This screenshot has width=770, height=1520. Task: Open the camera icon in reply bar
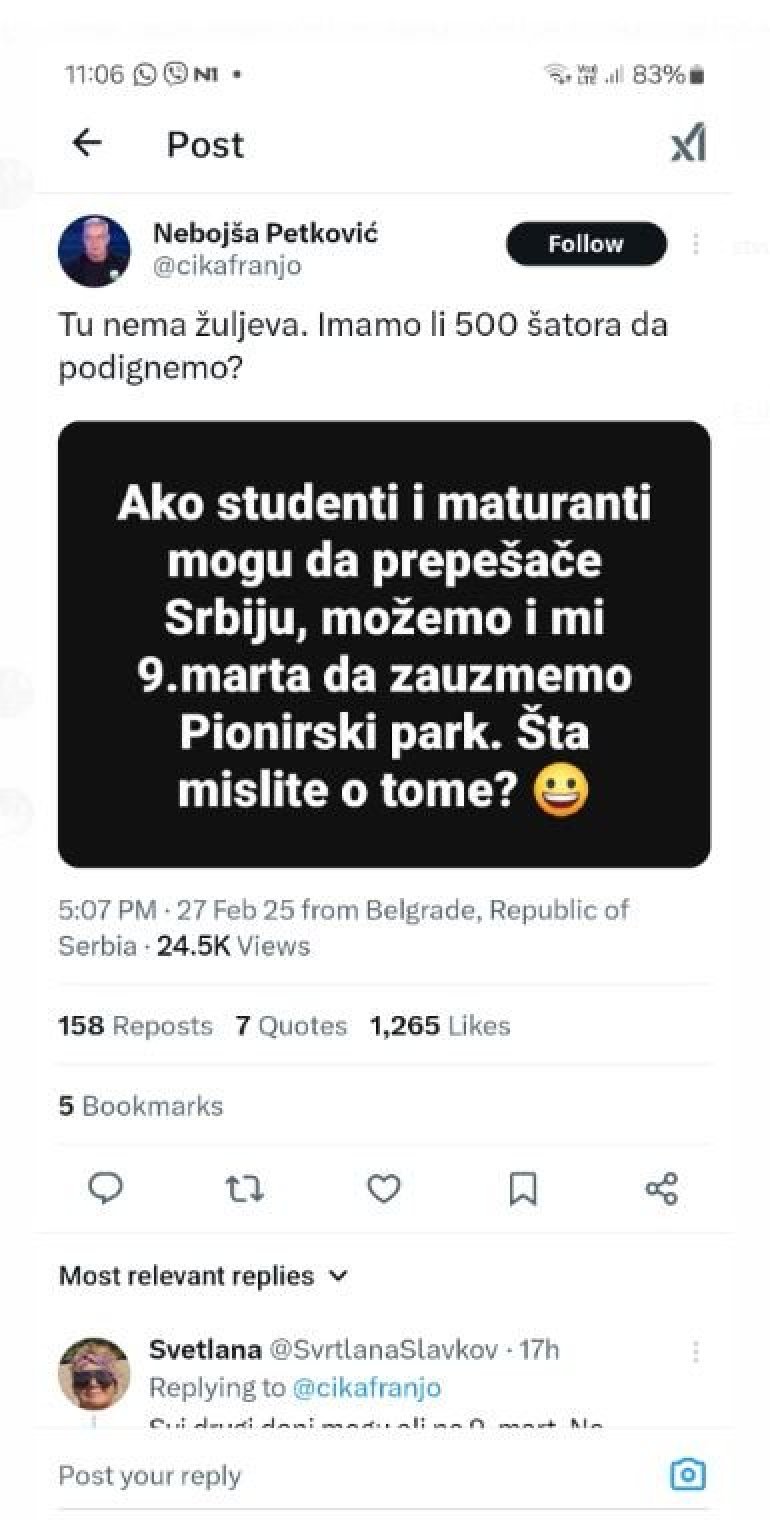tap(687, 1474)
